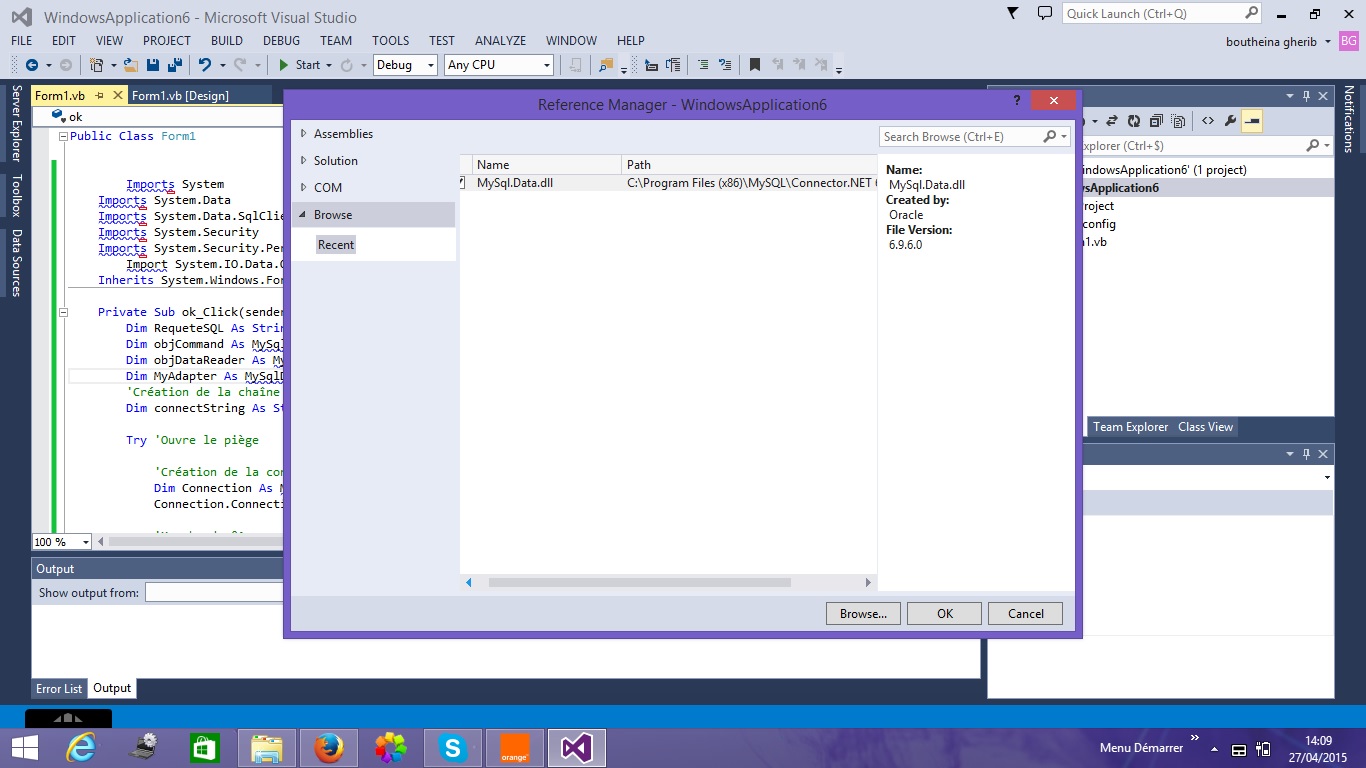Toggle Preview Selected Items icon in Solution Explorer
Viewport: 1366px width, 768px height.
[x=1252, y=121]
